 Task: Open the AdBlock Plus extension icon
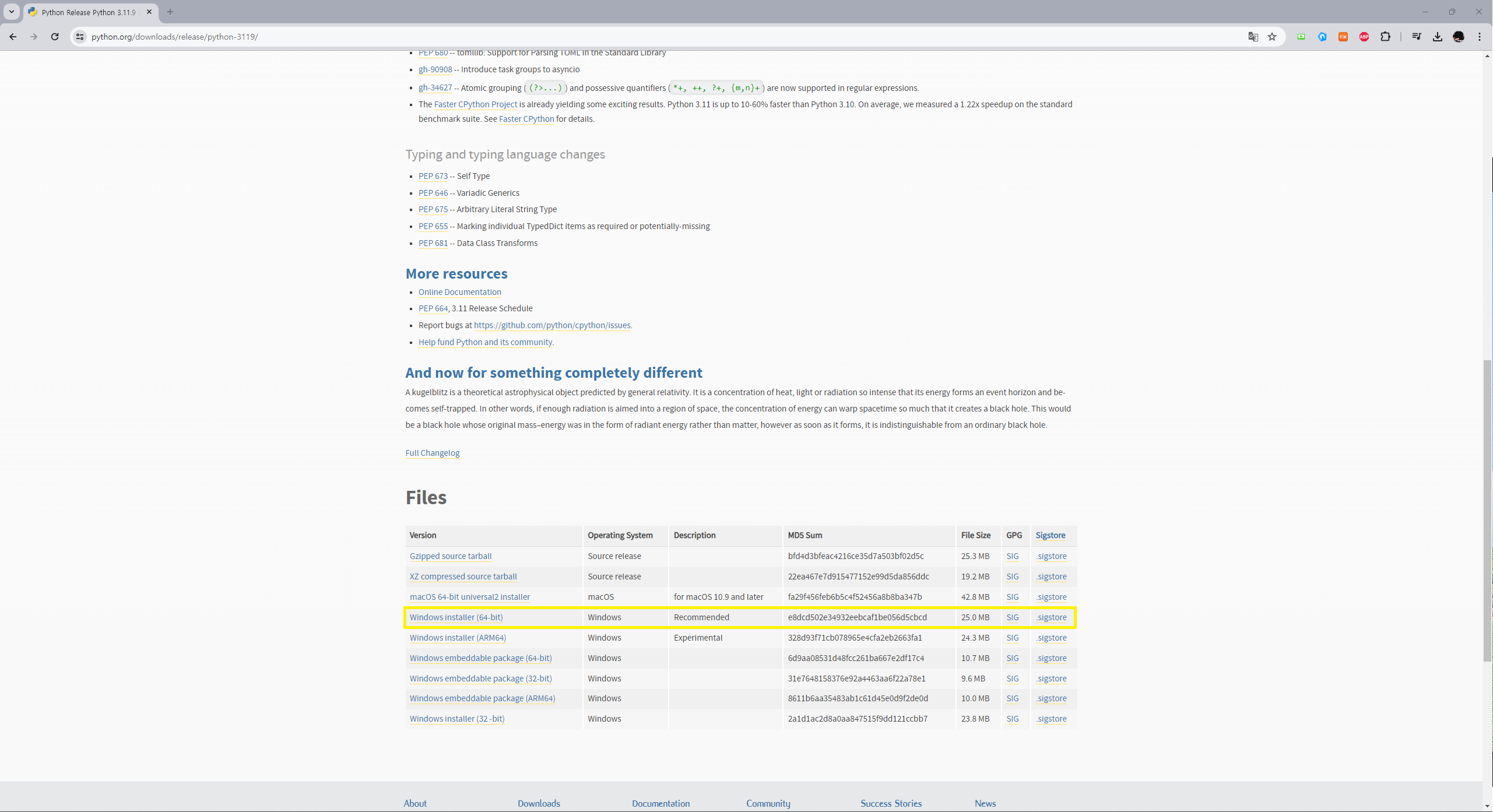coord(1364,37)
